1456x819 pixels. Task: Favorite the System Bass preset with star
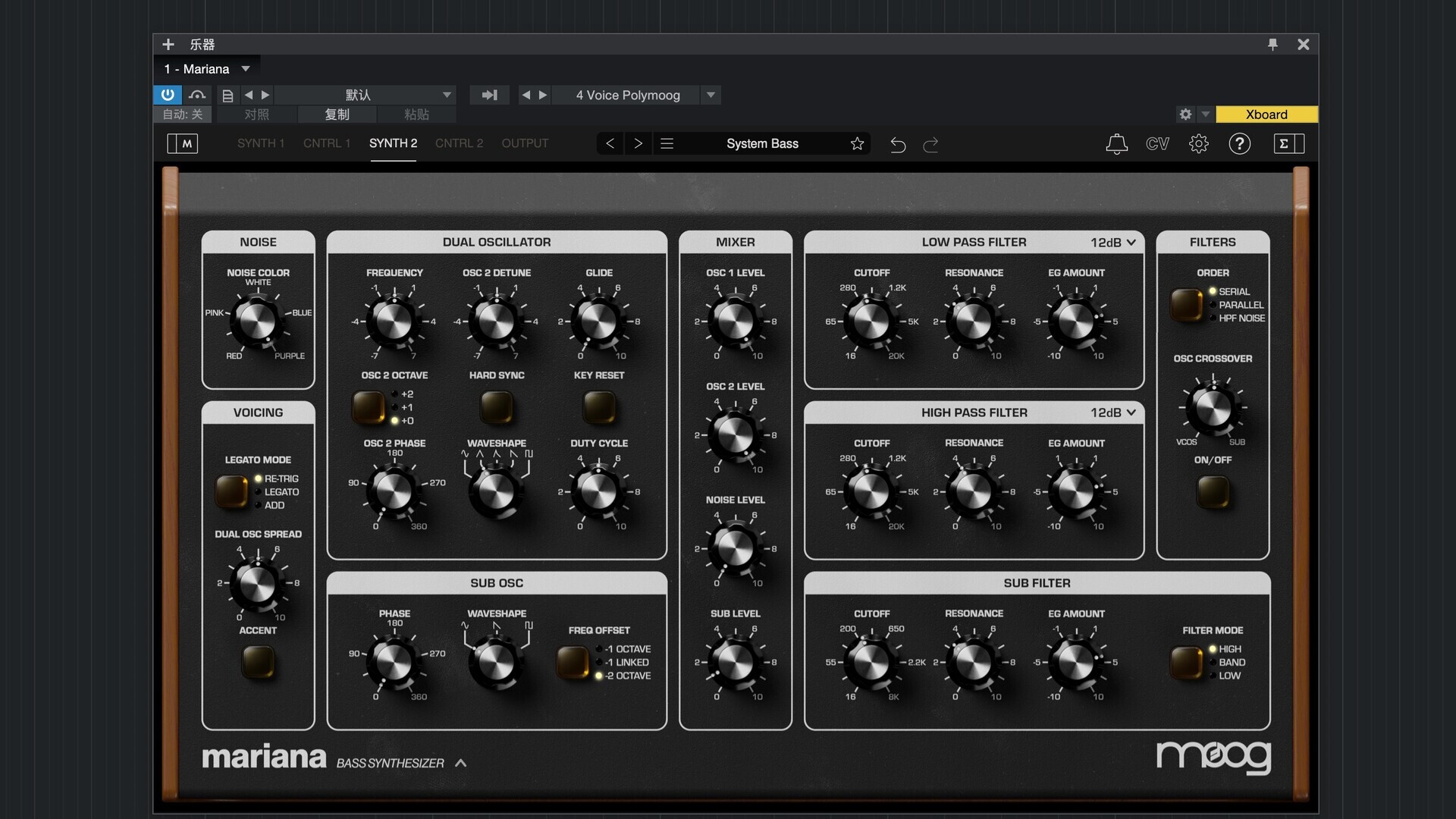click(857, 144)
